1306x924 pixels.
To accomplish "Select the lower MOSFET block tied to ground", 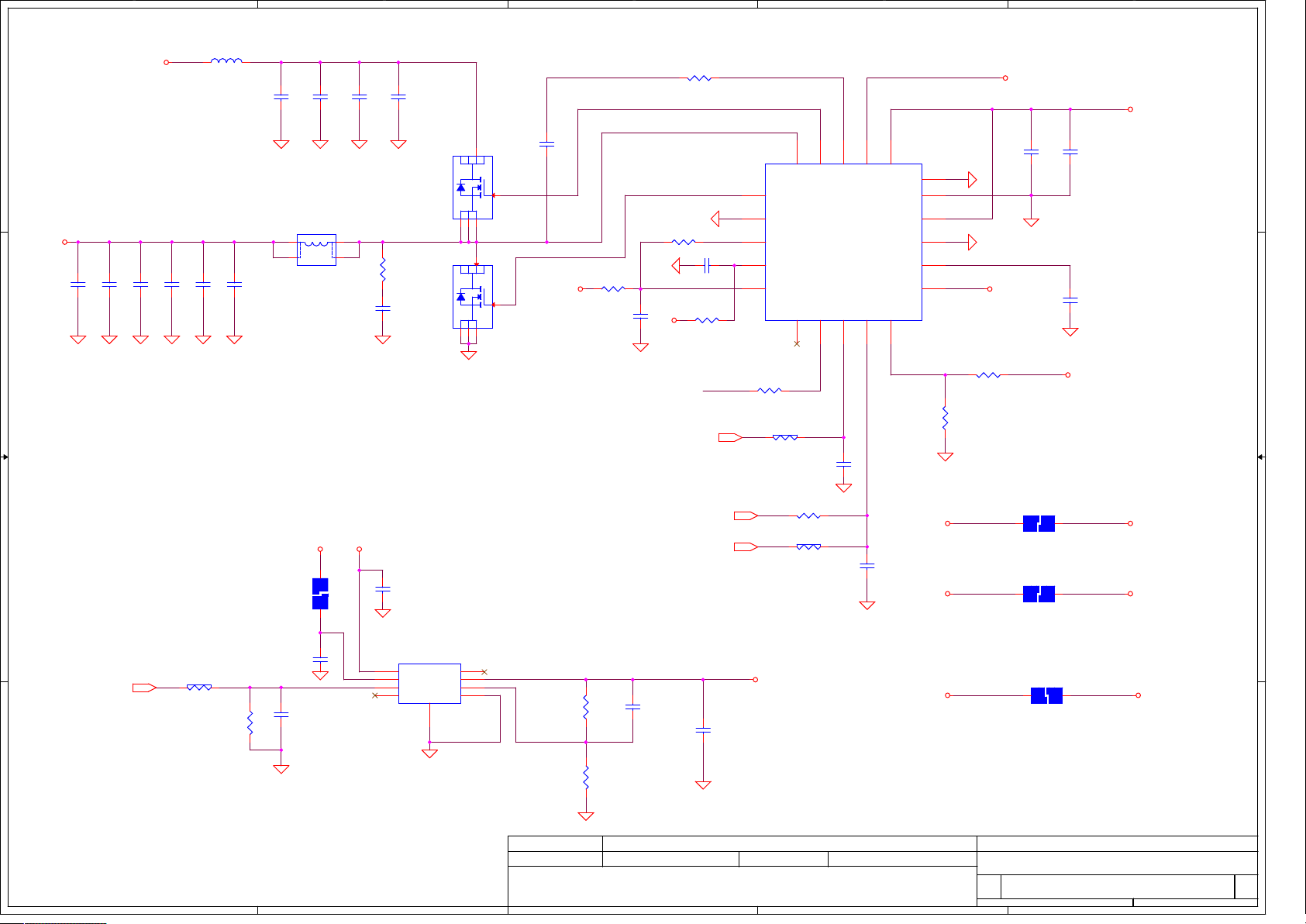I will (x=473, y=297).
